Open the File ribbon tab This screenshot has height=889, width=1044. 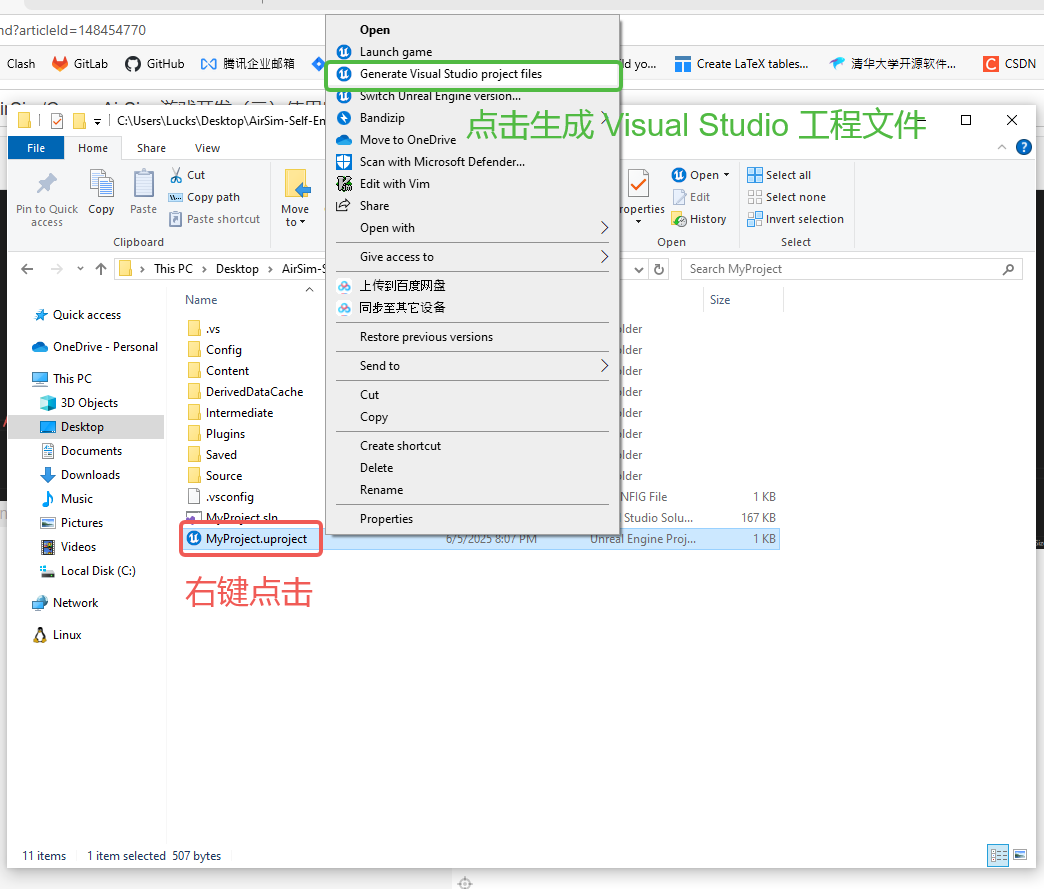click(x=36, y=148)
